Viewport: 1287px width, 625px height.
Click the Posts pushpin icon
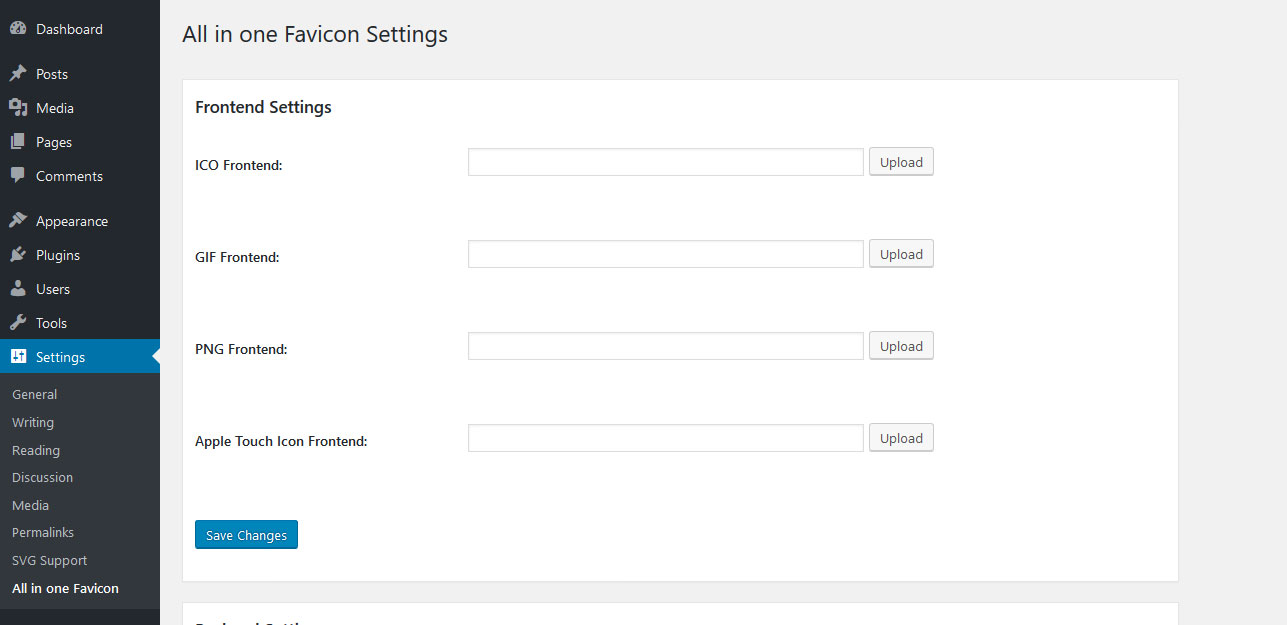tap(18, 74)
